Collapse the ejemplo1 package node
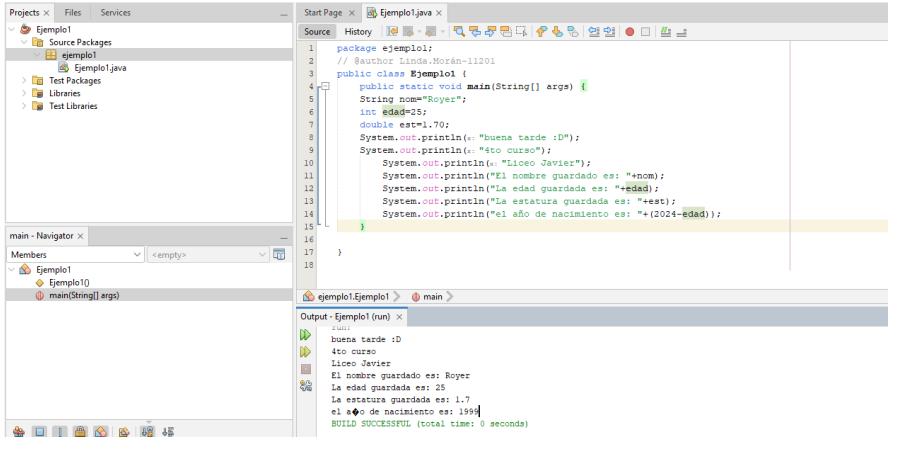Viewport: 901px width, 450px height. click(37, 55)
